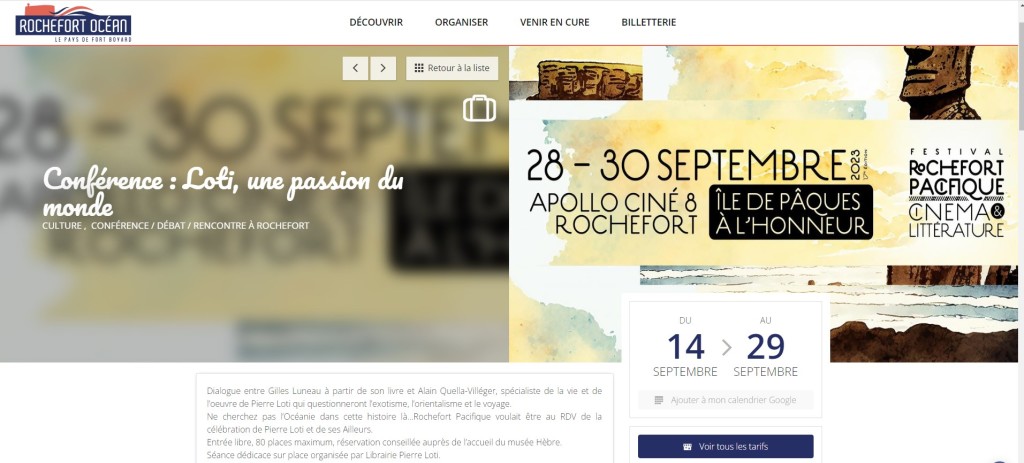
Task: Click Voir tous les tarifs button
Action: 726,447
